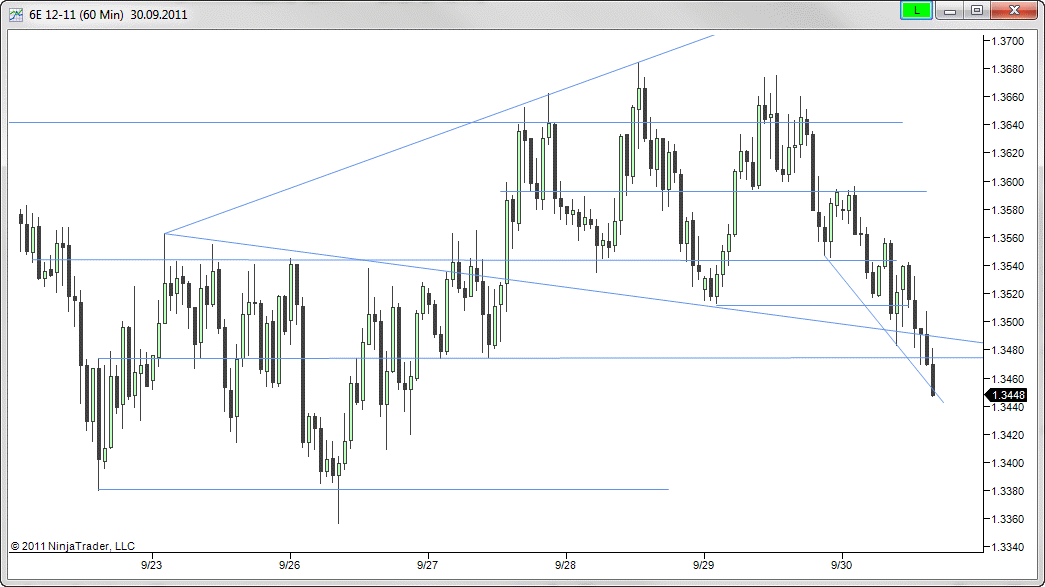
Task: Click the green L link button
Action: pos(916,10)
